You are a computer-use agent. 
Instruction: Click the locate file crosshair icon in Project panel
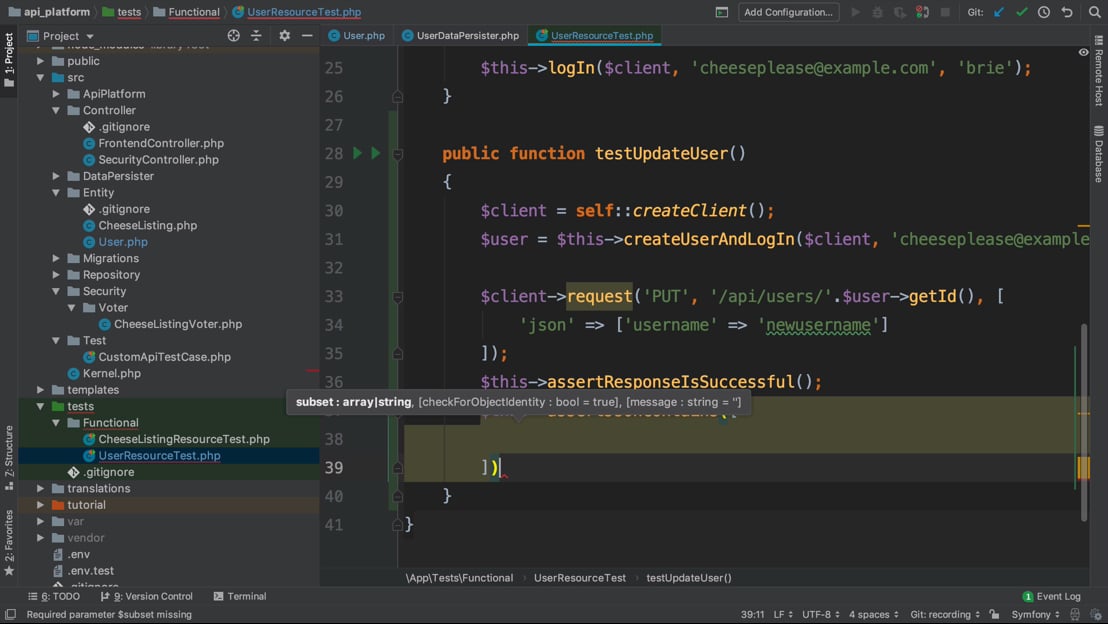click(x=233, y=36)
